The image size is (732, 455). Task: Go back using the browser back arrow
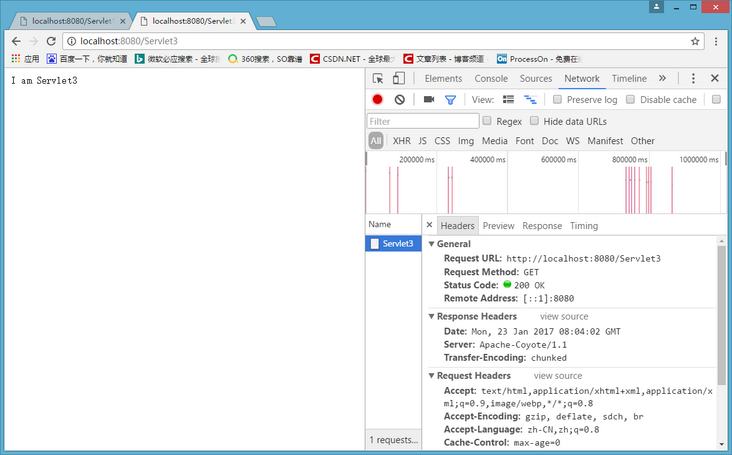click(16, 41)
